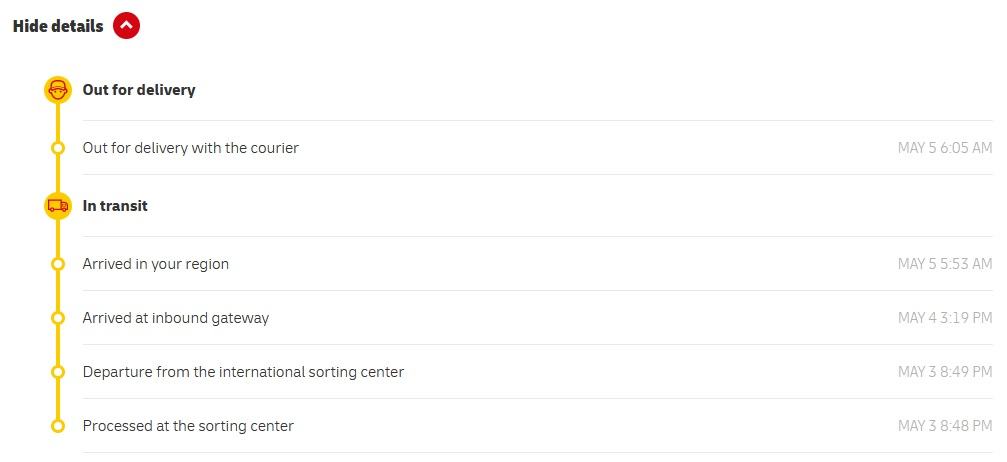1007x462 pixels.
Task: Select the "Arrived in your region" event text
Action: pyautogui.click(x=156, y=264)
